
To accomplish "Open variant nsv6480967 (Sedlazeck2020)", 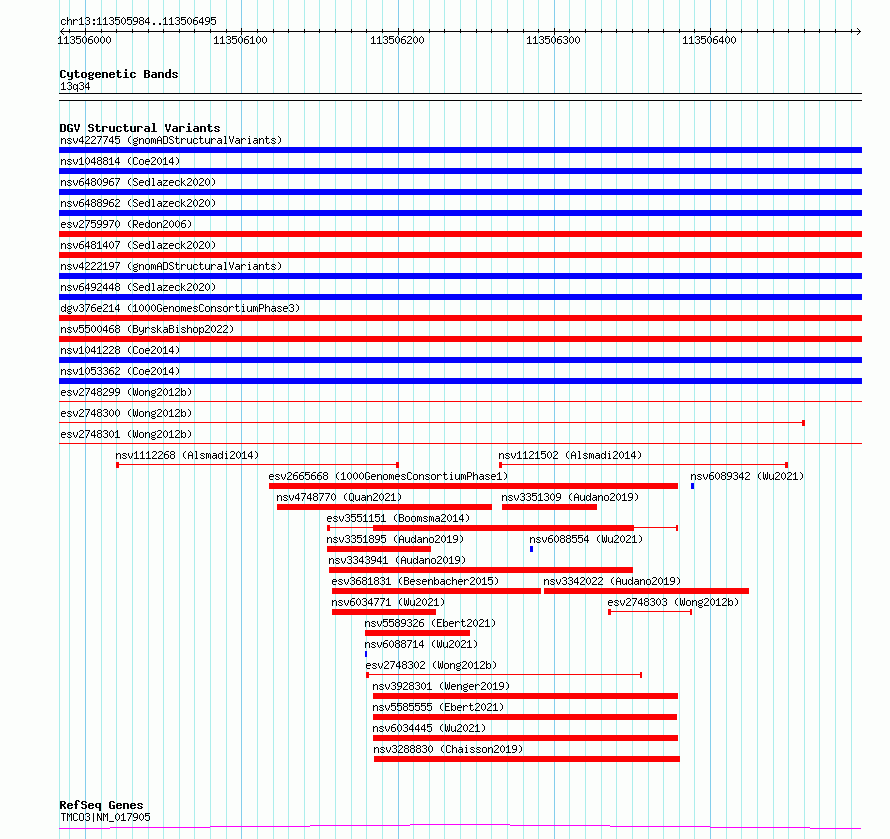I will [138, 182].
